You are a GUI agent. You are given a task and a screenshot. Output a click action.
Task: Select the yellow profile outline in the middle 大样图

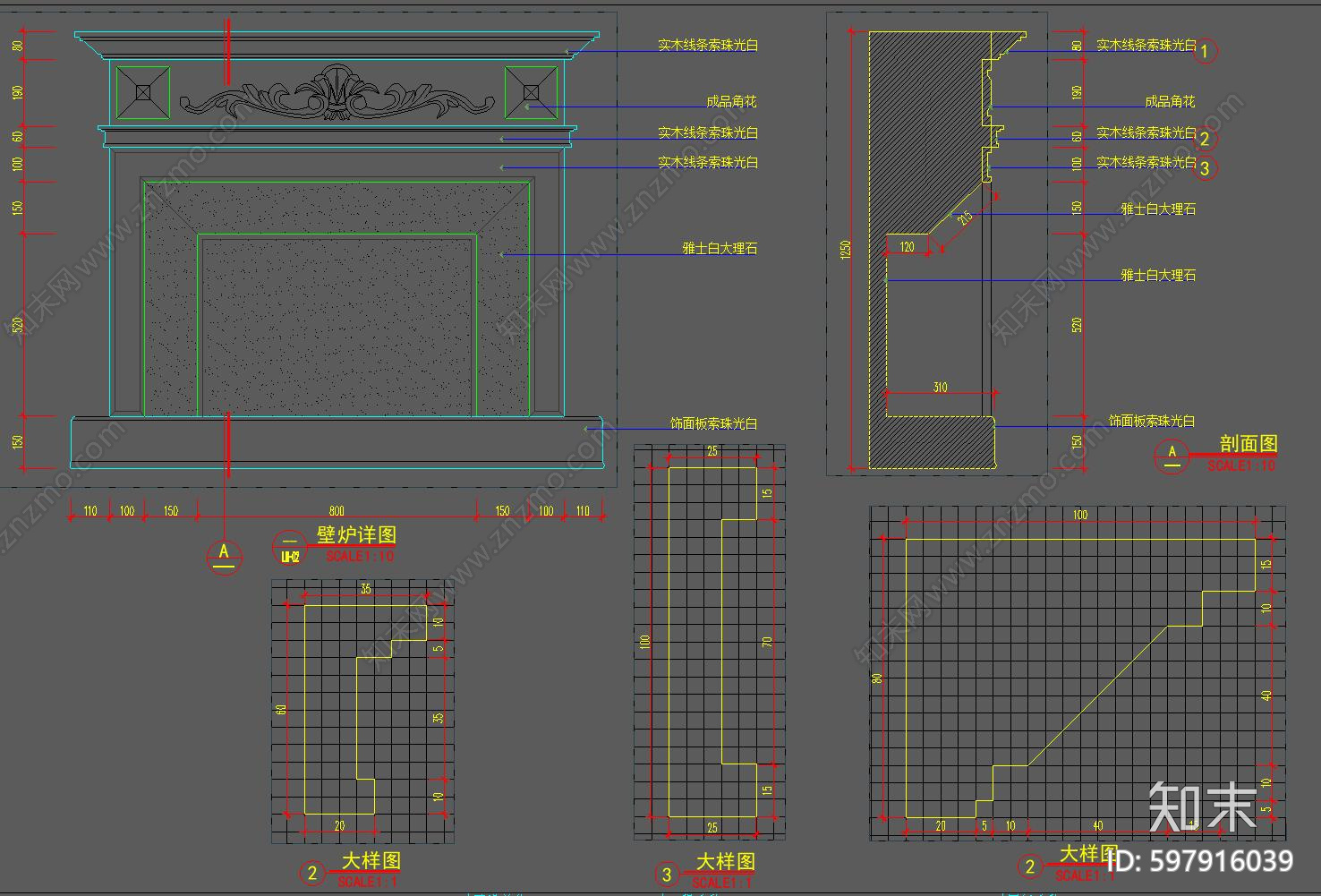(x=712, y=642)
